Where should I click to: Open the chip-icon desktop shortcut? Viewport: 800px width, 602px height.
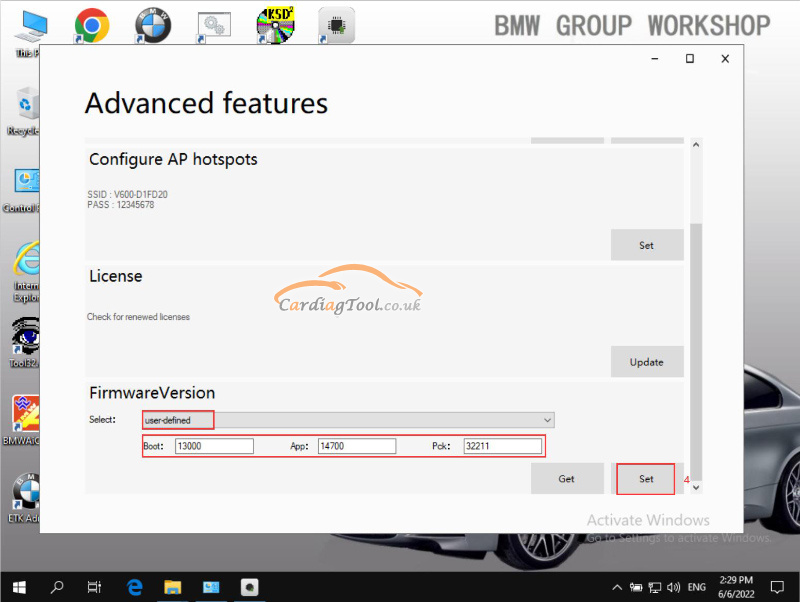[336, 25]
